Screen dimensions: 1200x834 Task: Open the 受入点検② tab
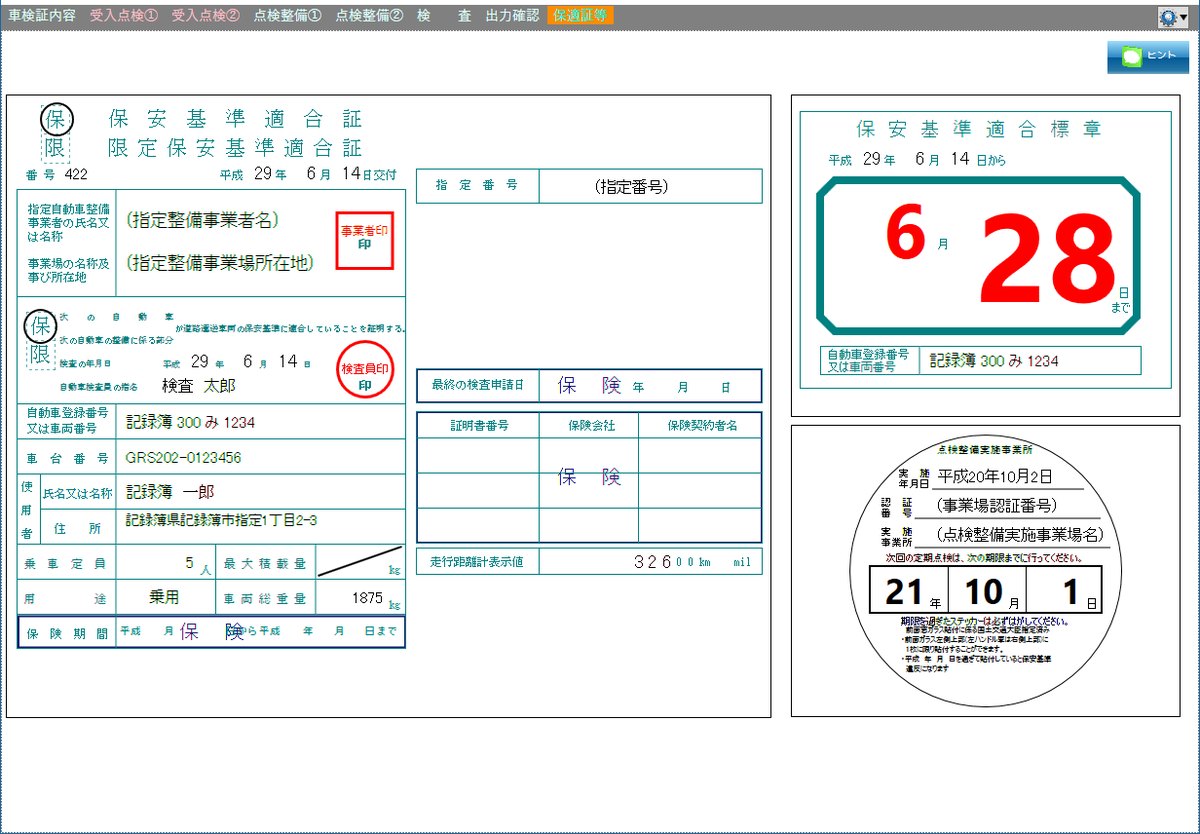pyautogui.click(x=205, y=16)
